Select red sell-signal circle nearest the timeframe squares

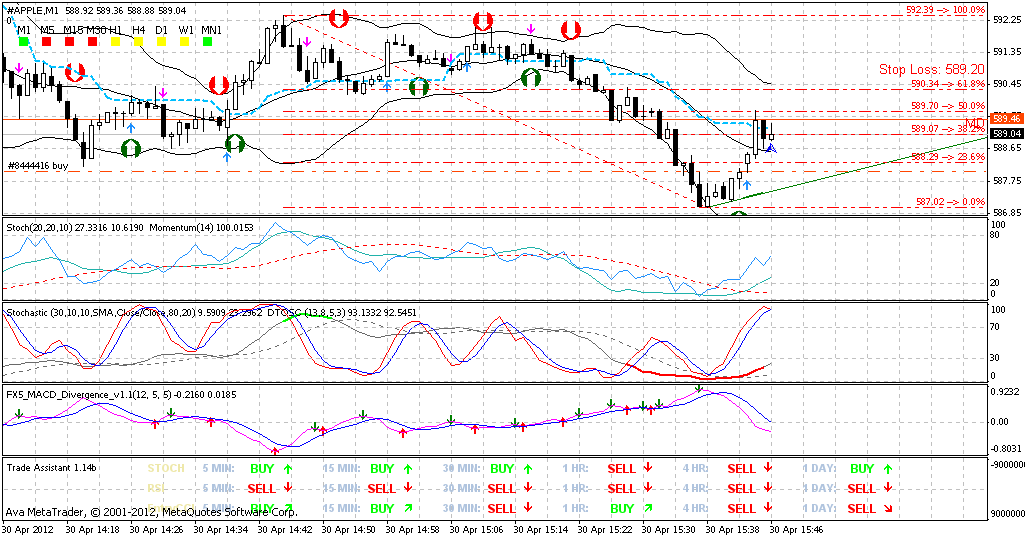coord(75,72)
